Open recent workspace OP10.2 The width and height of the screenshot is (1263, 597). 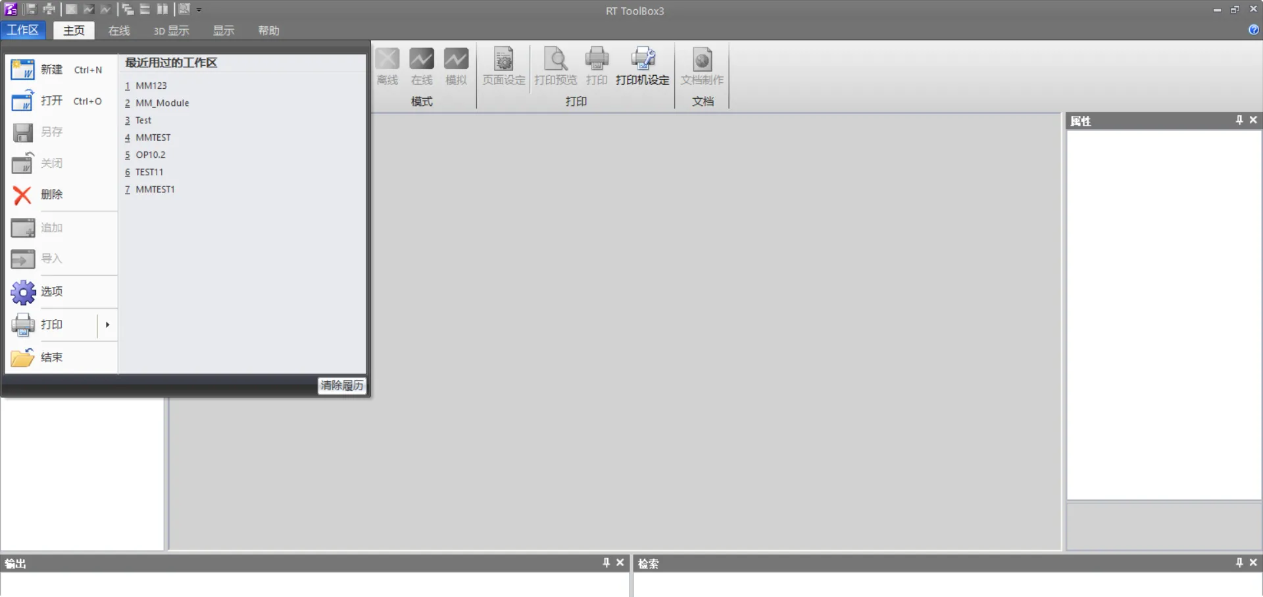click(150, 155)
